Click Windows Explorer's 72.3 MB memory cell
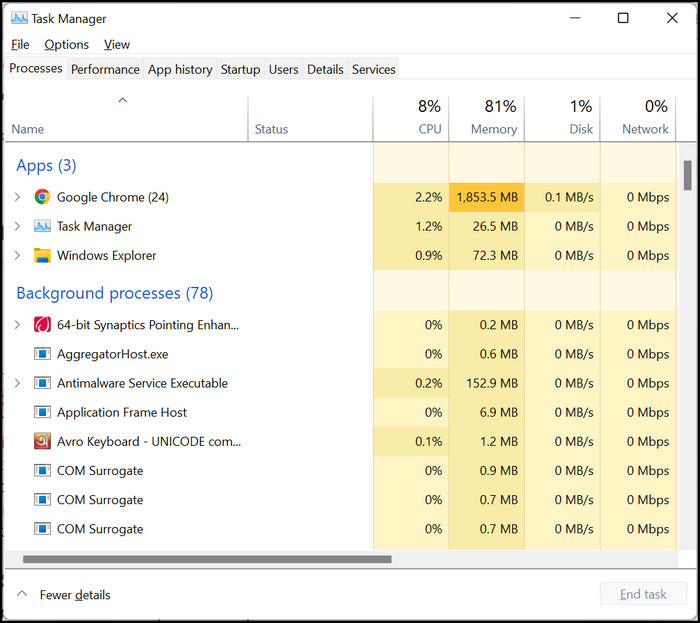This screenshot has width=700, height=623. (487, 255)
